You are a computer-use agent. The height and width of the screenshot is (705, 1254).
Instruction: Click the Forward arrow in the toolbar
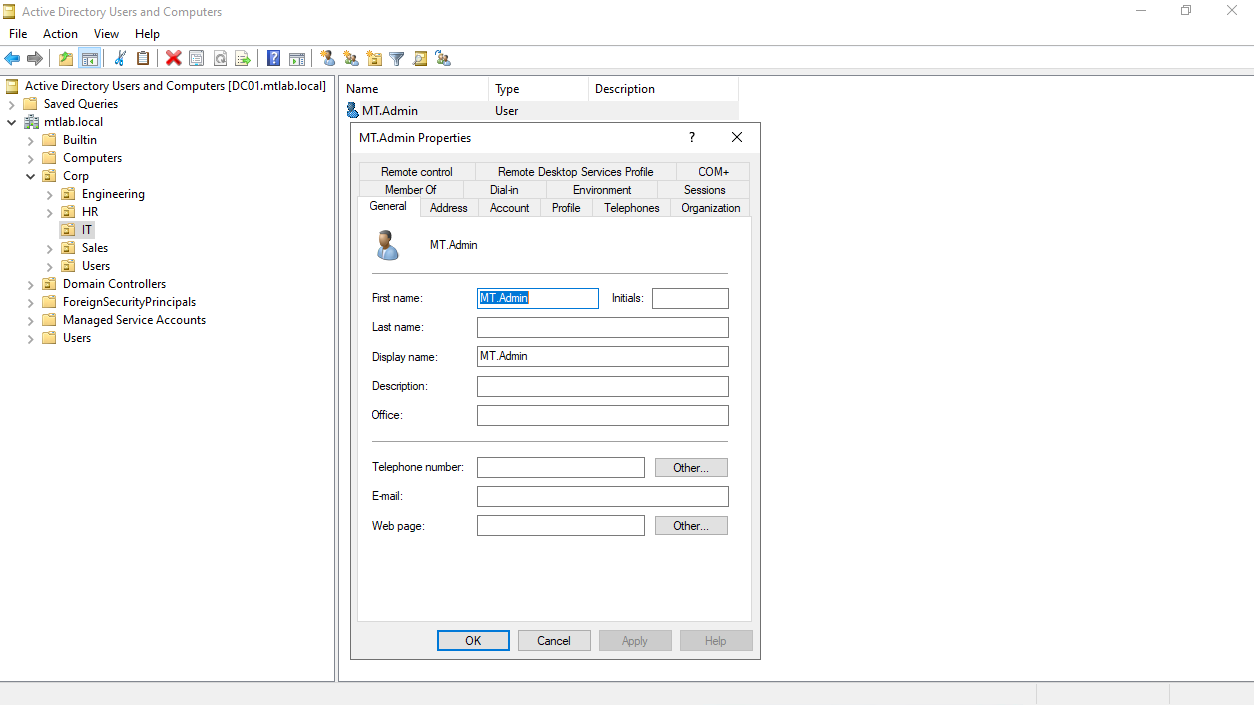pos(35,58)
